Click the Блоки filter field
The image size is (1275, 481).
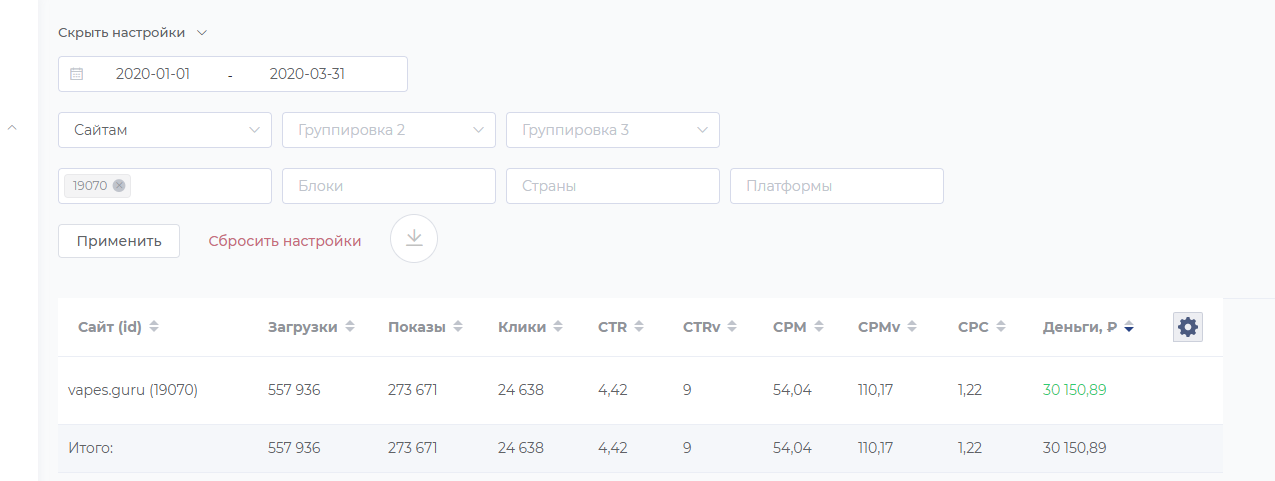click(389, 186)
